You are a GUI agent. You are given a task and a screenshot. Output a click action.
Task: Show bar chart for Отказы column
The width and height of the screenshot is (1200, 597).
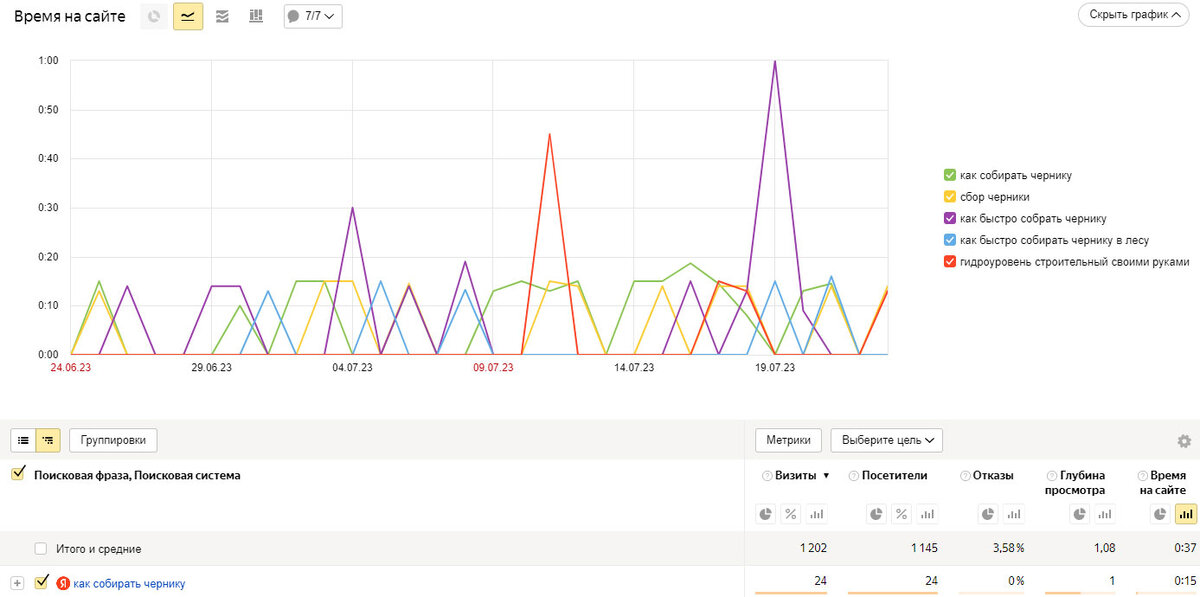(x=1013, y=514)
